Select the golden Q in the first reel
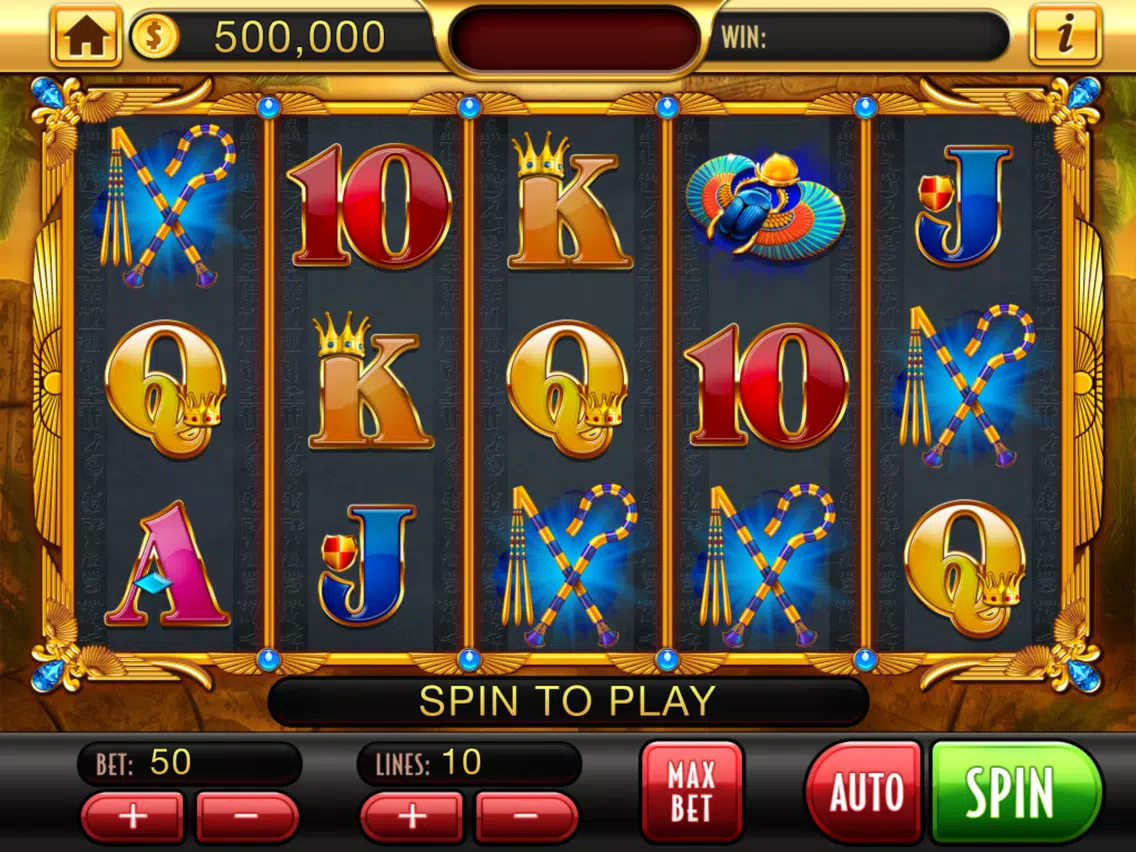Screen dimensions: 1136x852 pos(166,388)
